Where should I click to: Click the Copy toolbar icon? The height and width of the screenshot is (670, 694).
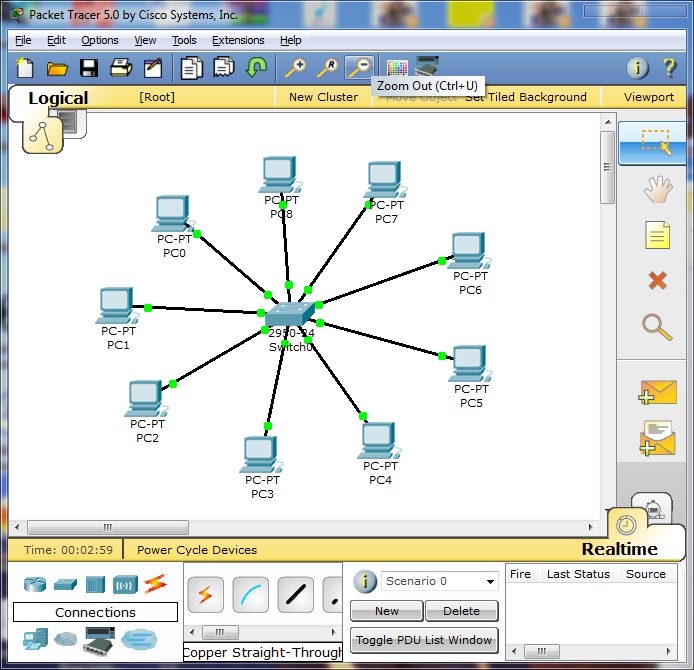tap(192, 68)
